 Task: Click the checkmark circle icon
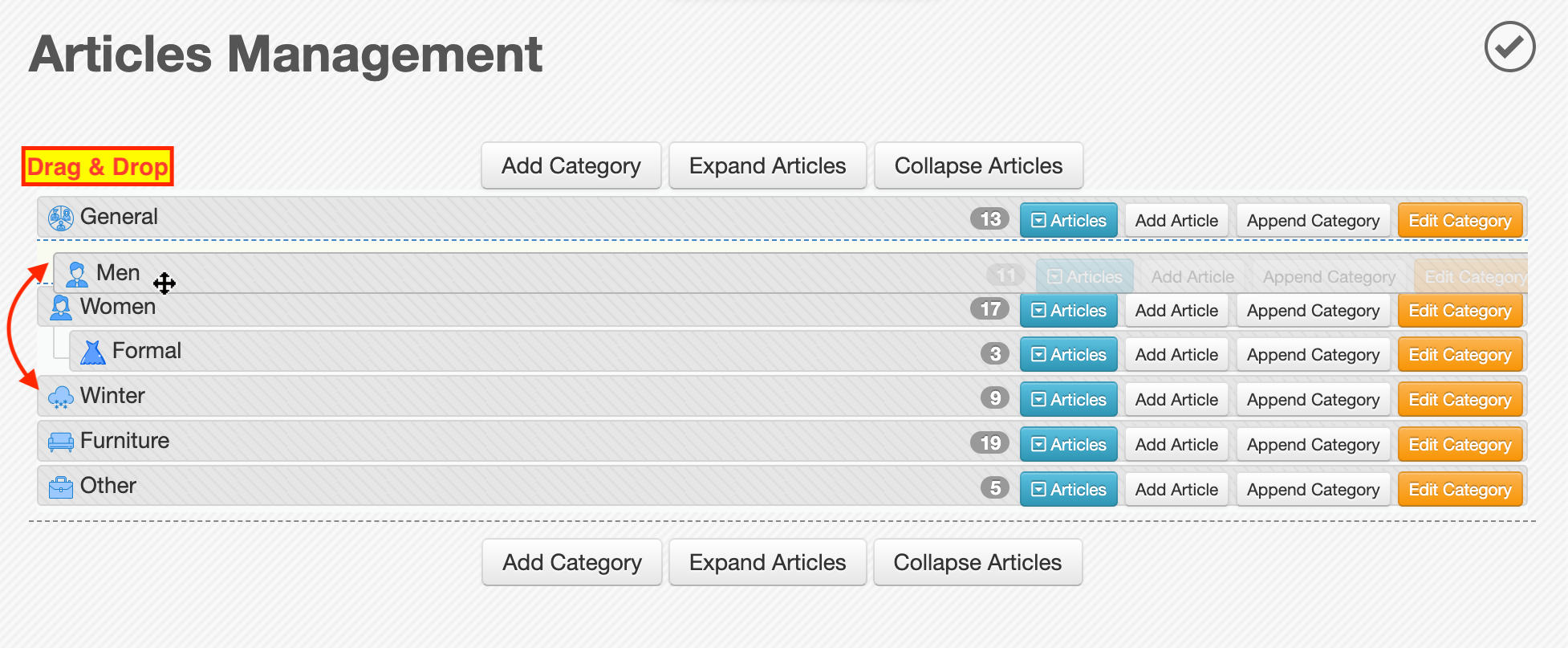click(x=1509, y=47)
